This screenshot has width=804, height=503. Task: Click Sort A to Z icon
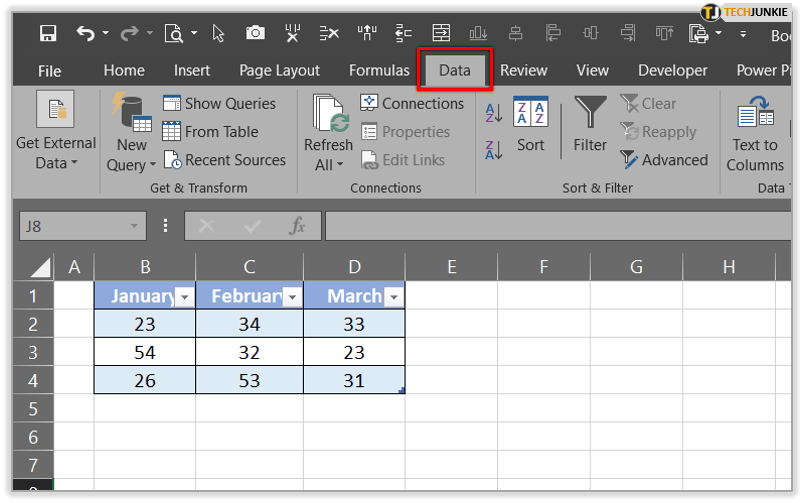pos(493,113)
